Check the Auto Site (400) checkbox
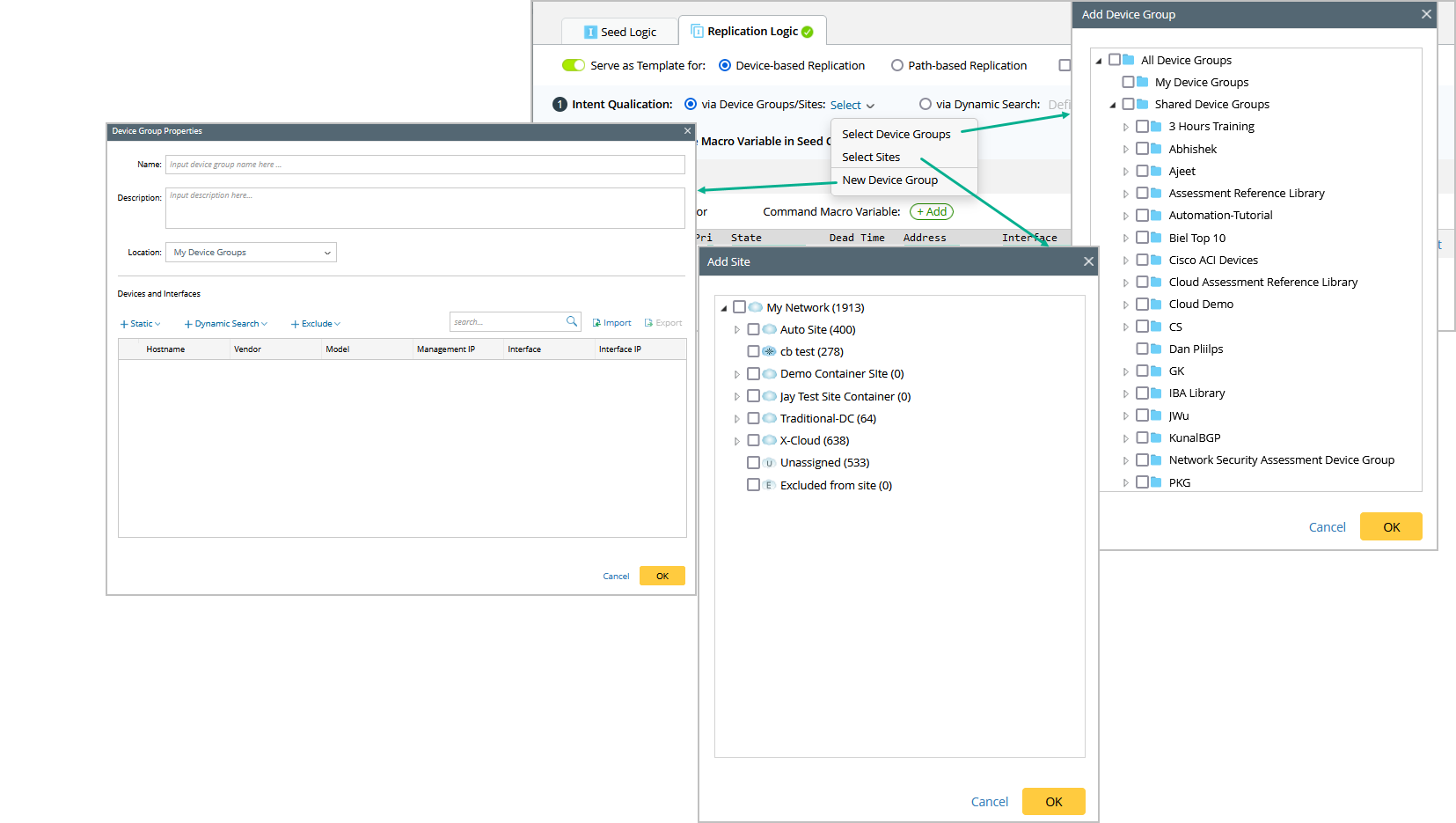The height and width of the screenshot is (823, 1456). pos(754,329)
